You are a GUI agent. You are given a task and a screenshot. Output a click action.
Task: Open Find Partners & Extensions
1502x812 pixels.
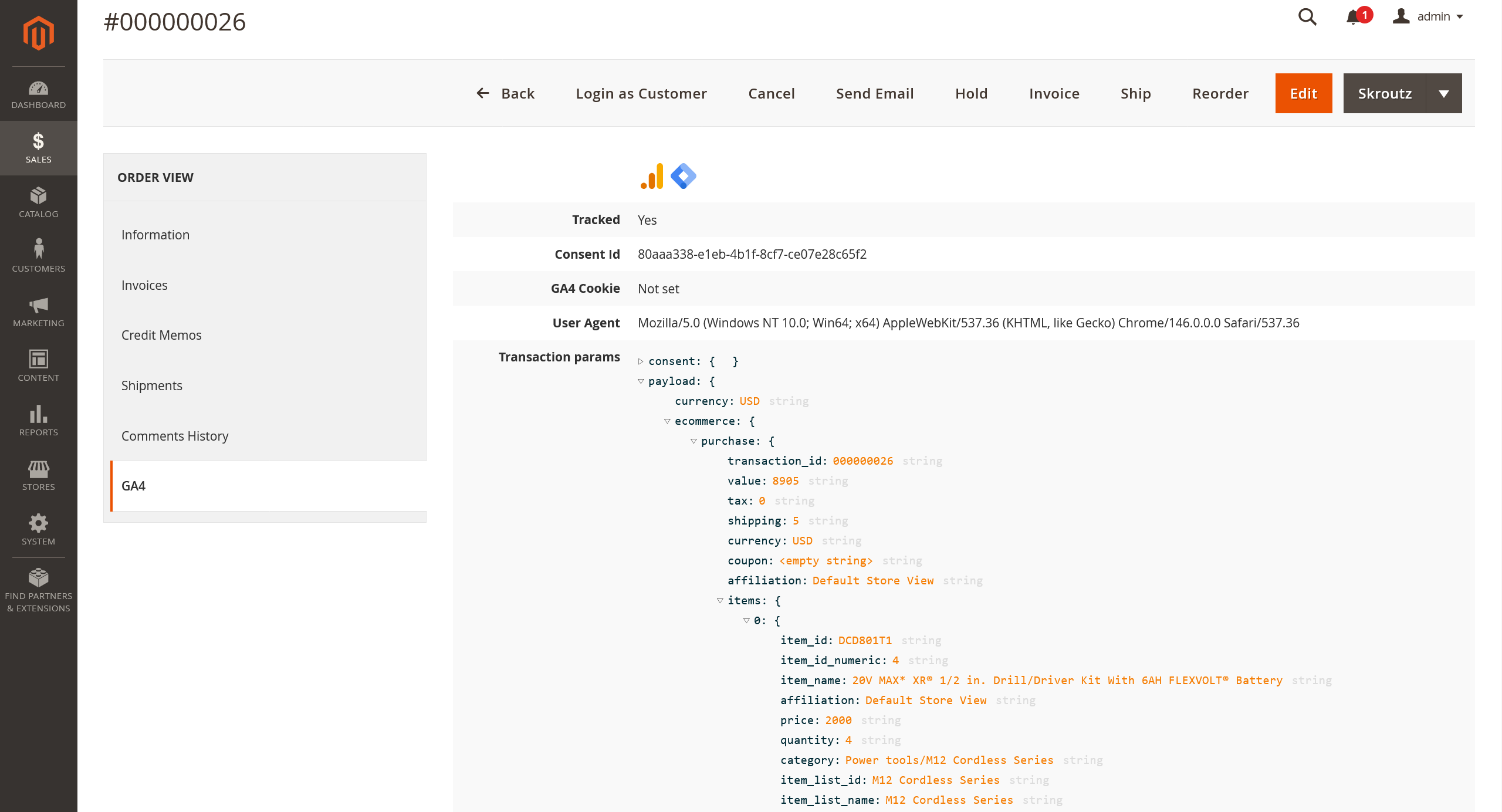[x=38, y=591]
